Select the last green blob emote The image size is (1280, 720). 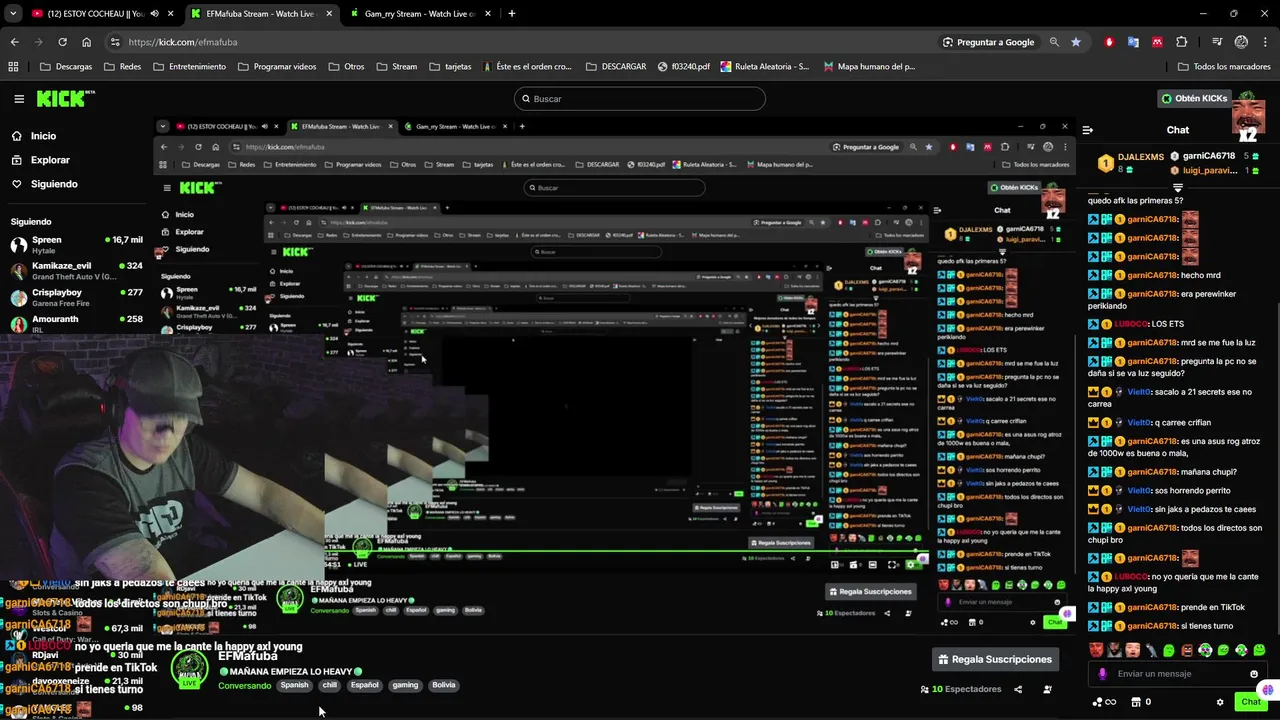click(1259, 650)
